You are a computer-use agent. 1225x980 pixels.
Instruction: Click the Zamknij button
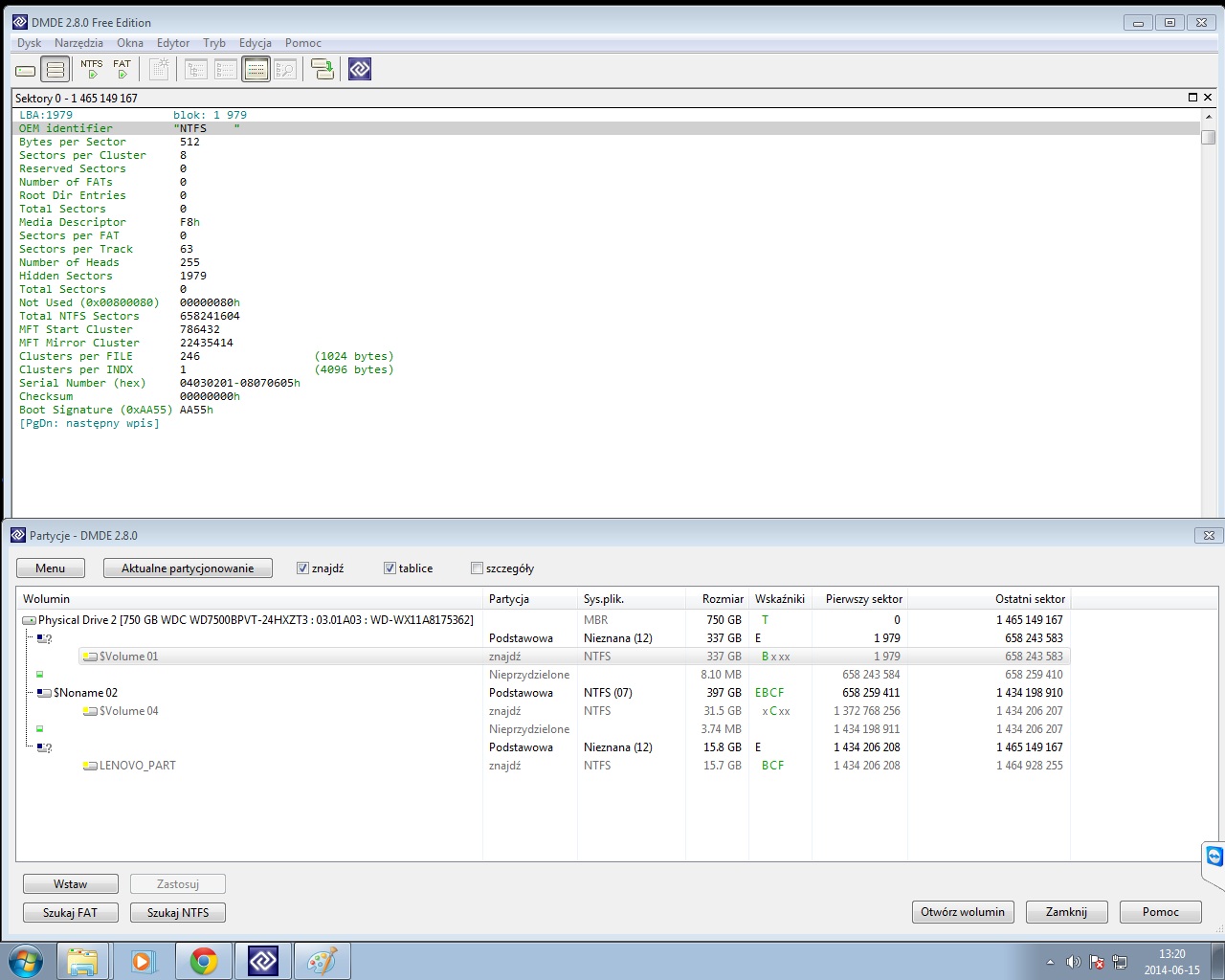(x=1067, y=912)
